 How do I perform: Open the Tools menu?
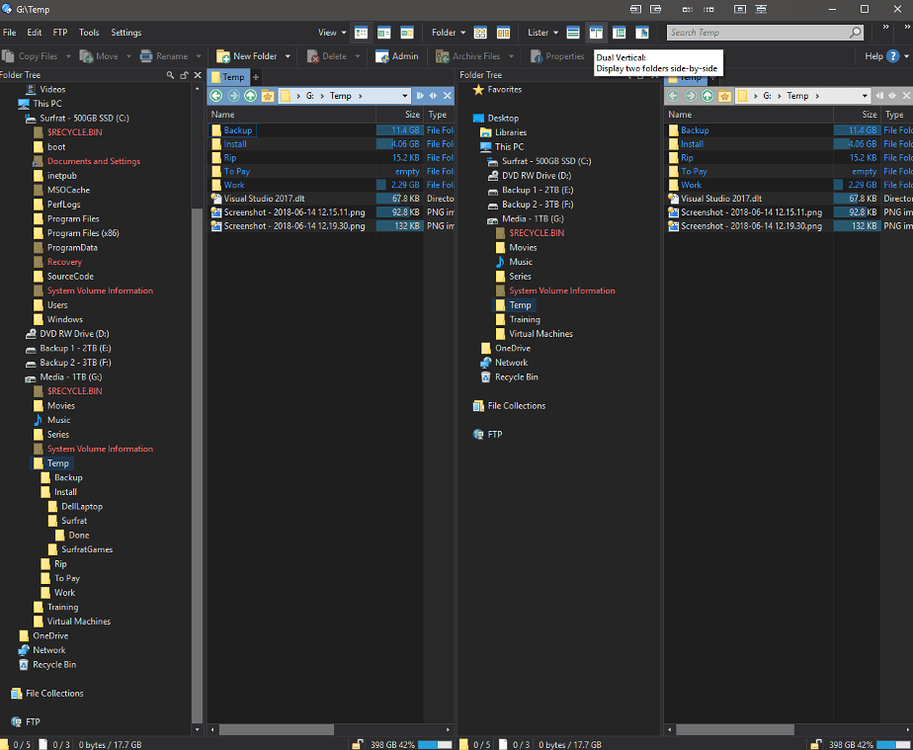[89, 33]
